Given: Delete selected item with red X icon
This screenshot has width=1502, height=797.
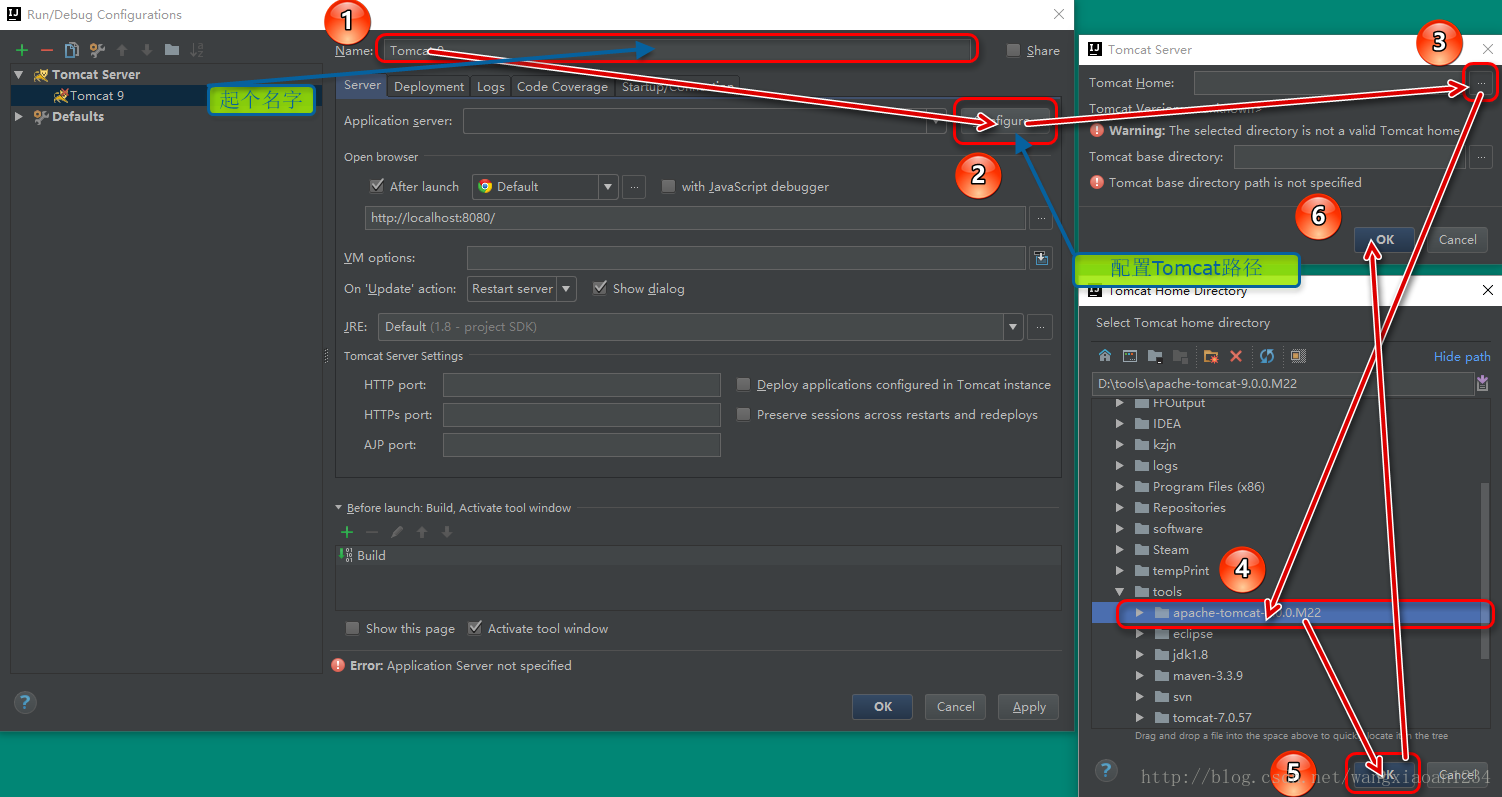Looking at the screenshot, I should [x=1236, y=356].
